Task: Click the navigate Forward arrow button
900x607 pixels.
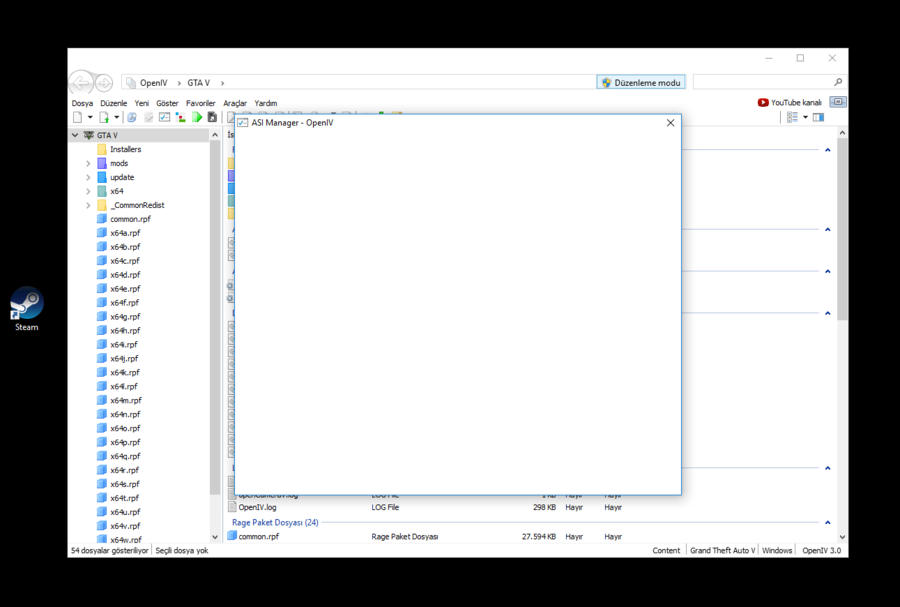Action: [104, 83]
